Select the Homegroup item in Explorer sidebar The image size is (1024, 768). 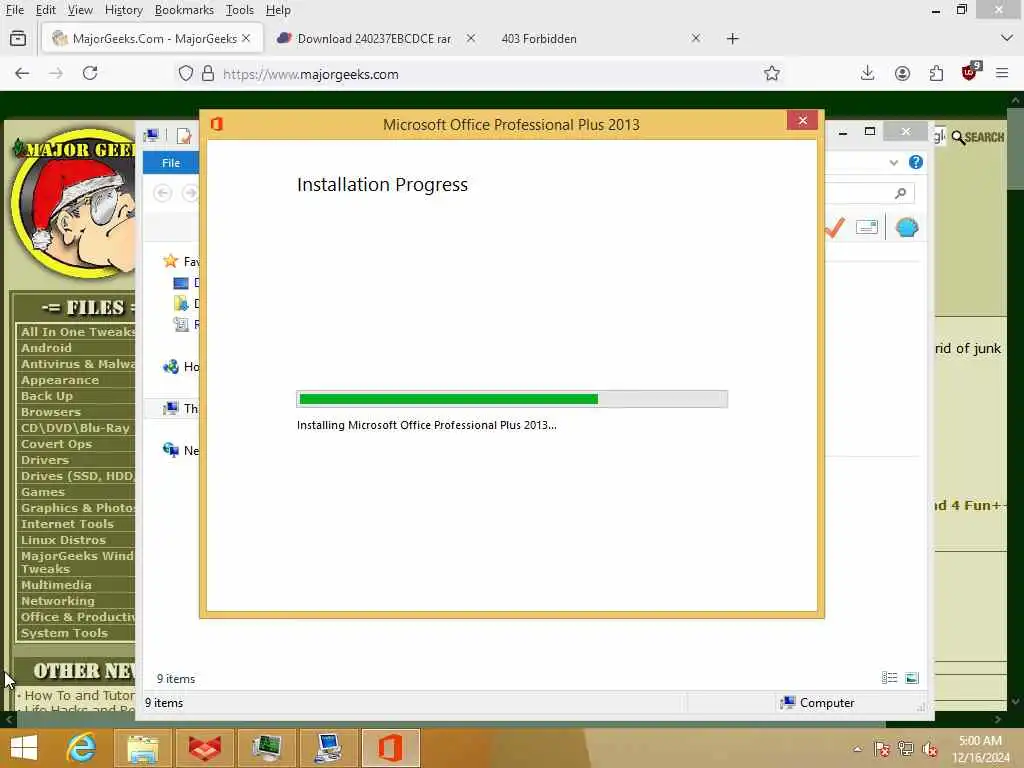point(181,366)
